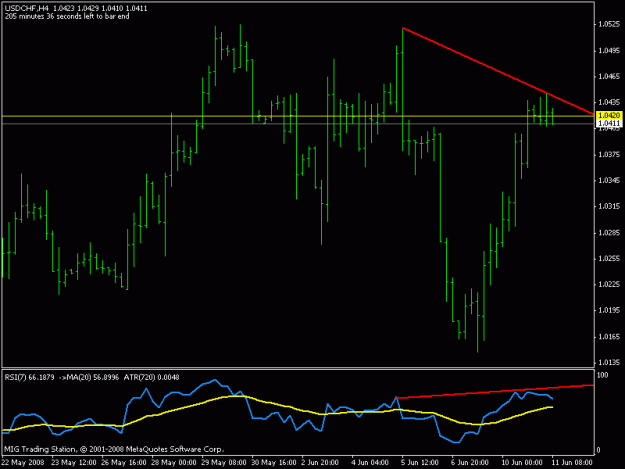The image size is (625, 469).
Task: Click the 1.0465 price axis label
Action: [609, 76]
